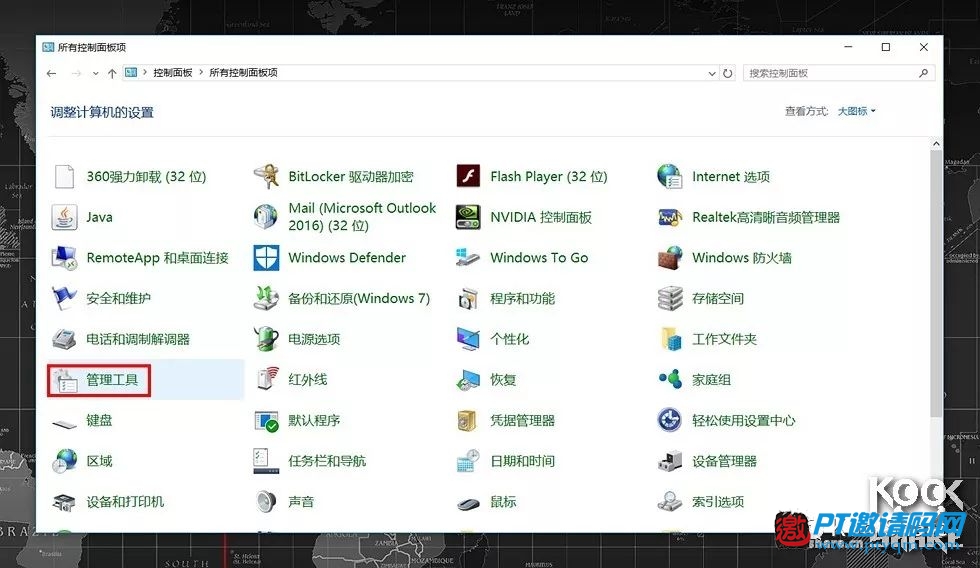Open the 索引选项 icon
This screenshot has height=568, width=980.
pos(670,502)
